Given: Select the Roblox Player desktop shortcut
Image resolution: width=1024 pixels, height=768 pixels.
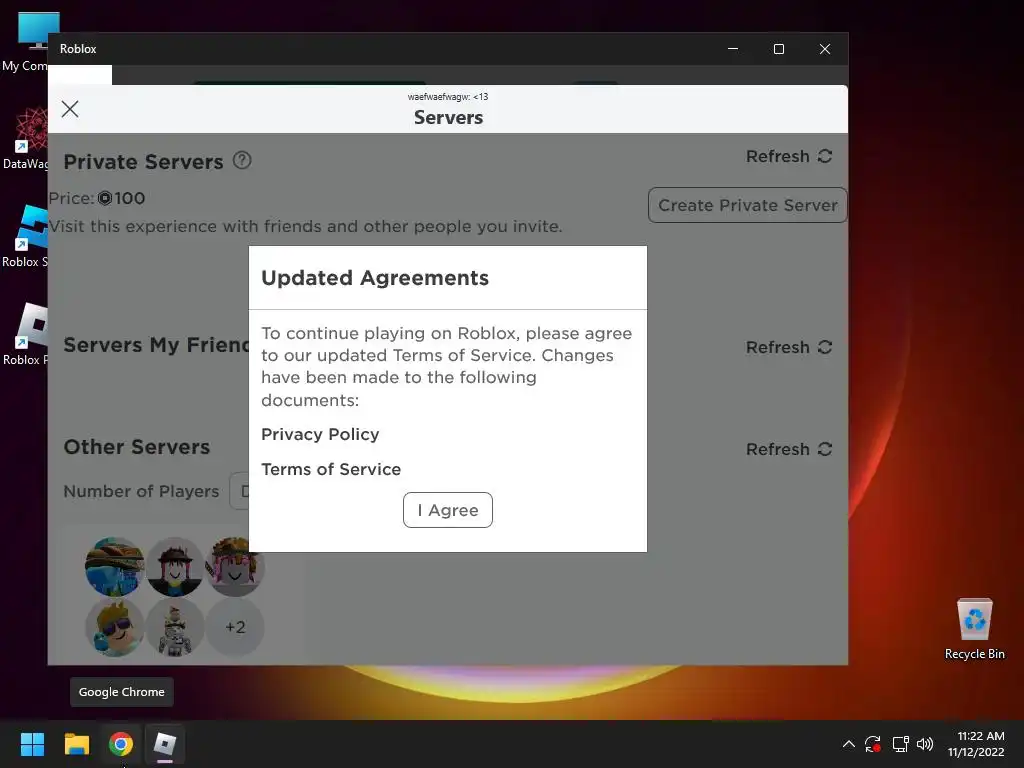Looking at the screenshot, I should [25, 335].
